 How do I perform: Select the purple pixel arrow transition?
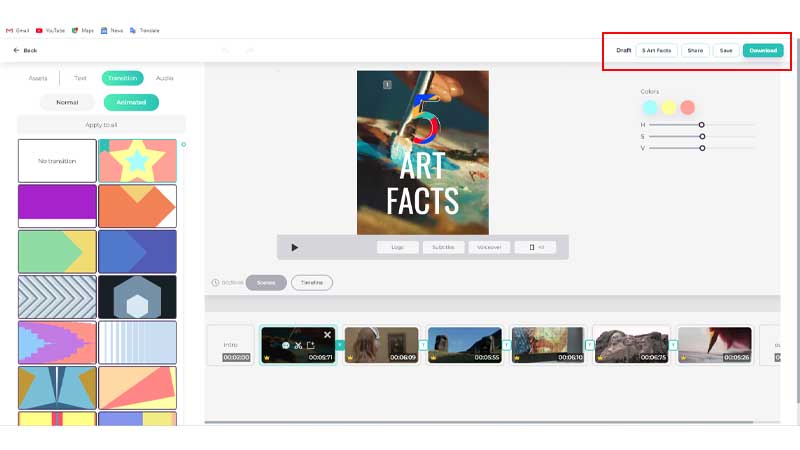[x=57, y=342]
